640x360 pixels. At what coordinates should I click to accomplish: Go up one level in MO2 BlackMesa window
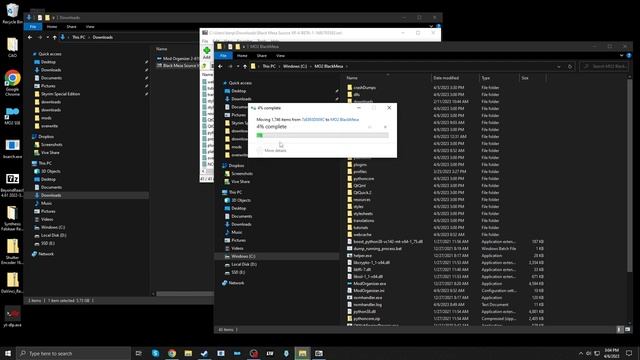click(245, 66)
